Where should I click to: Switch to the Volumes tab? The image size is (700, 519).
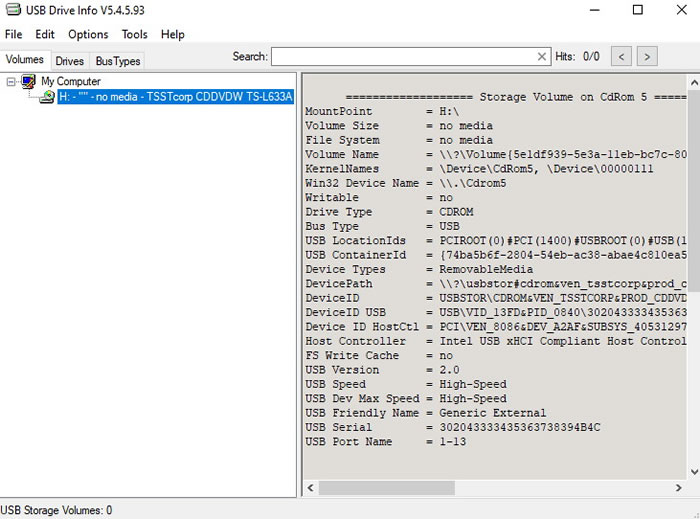[25, 61]
